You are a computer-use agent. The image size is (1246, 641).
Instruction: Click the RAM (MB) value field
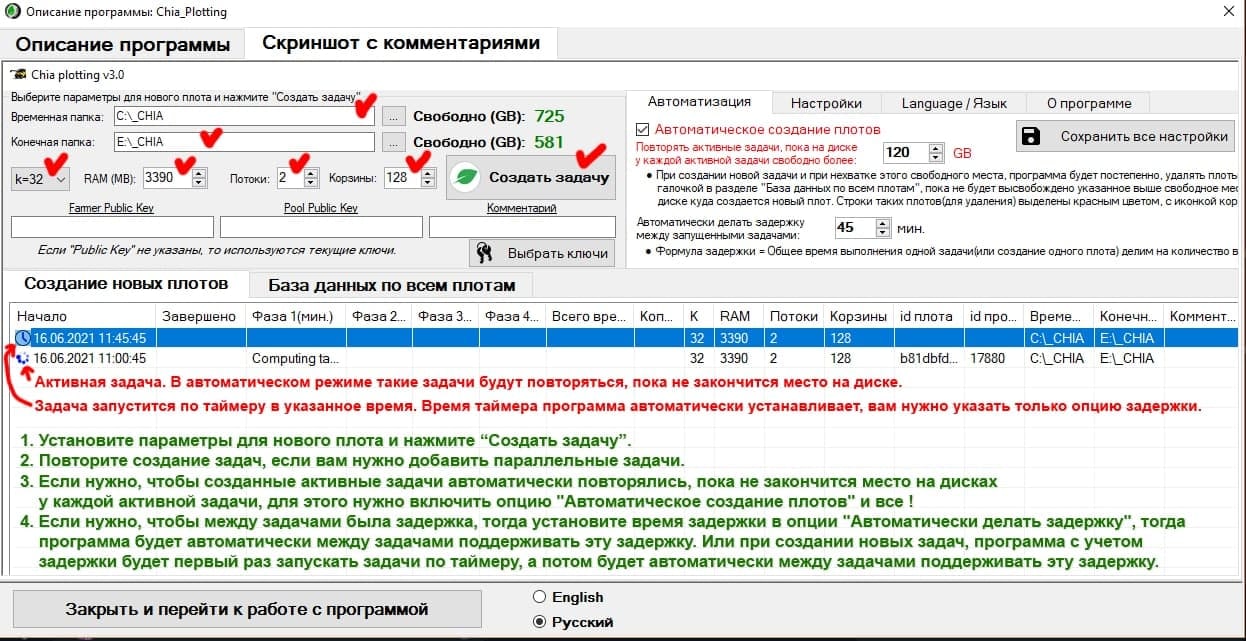point(167,178)
